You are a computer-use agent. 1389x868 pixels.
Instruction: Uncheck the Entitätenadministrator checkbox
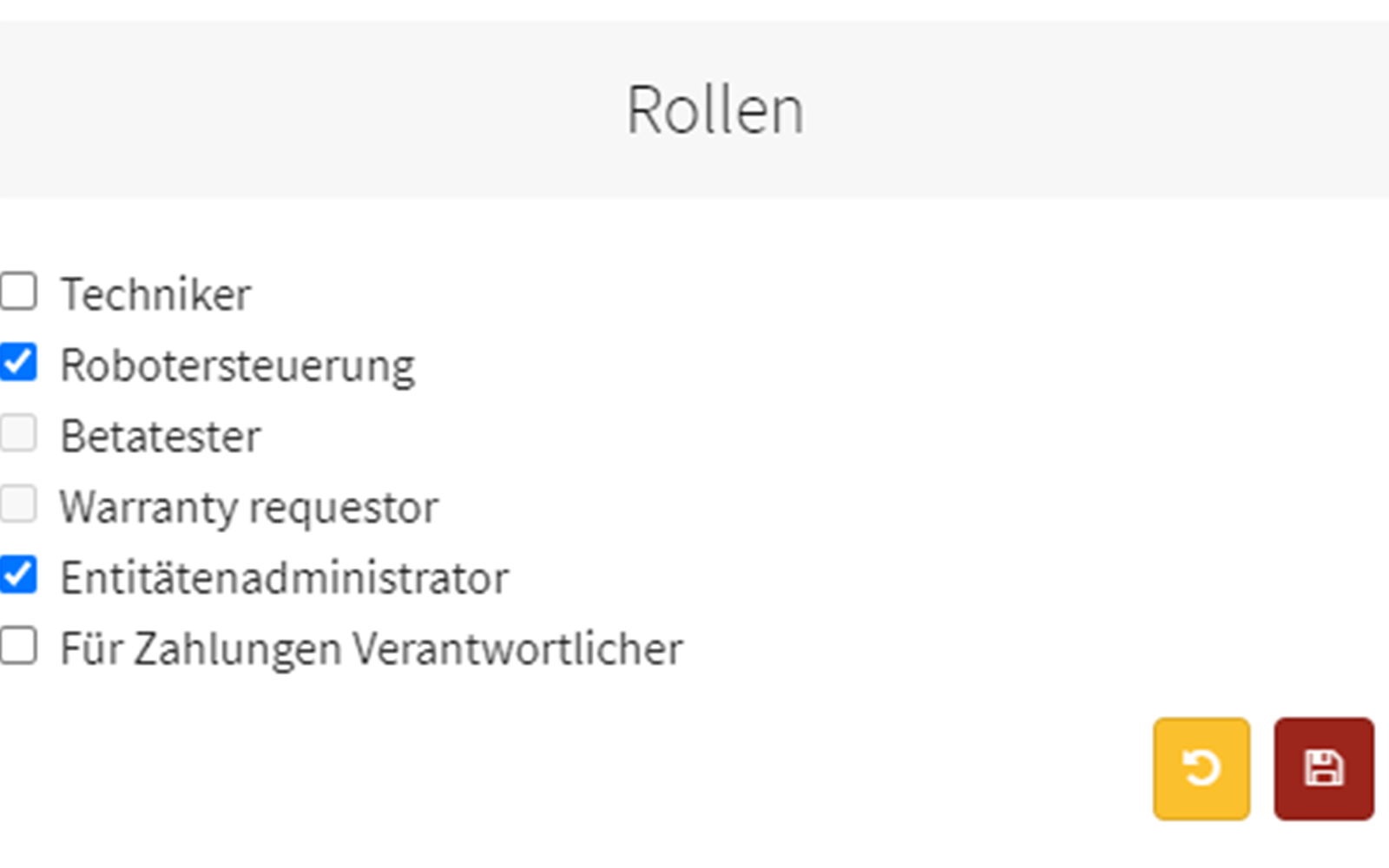click(18, 575)
